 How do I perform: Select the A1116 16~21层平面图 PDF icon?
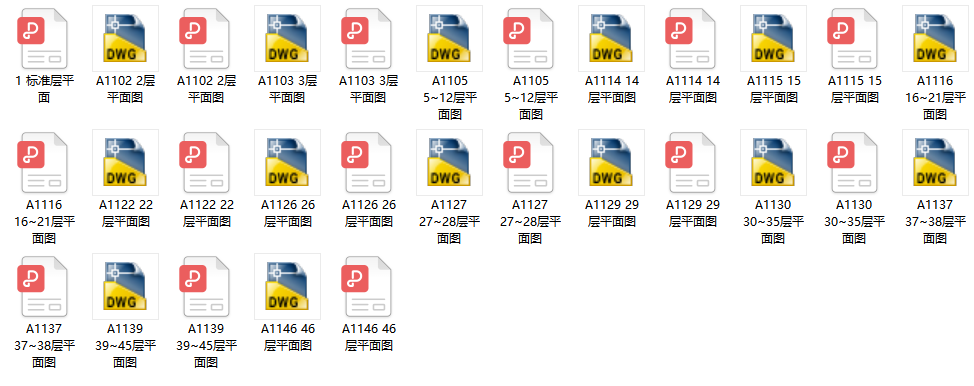click(43, 162)
